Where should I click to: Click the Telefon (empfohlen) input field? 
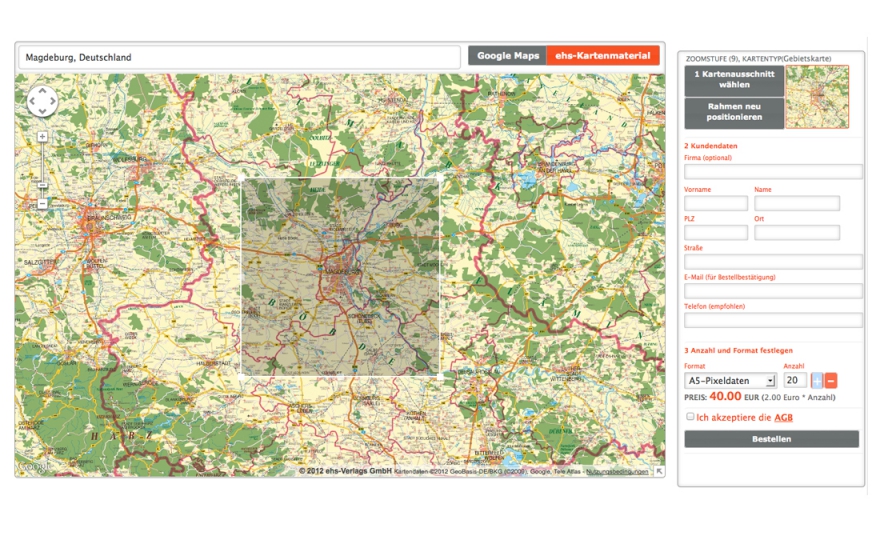[773, 320]
